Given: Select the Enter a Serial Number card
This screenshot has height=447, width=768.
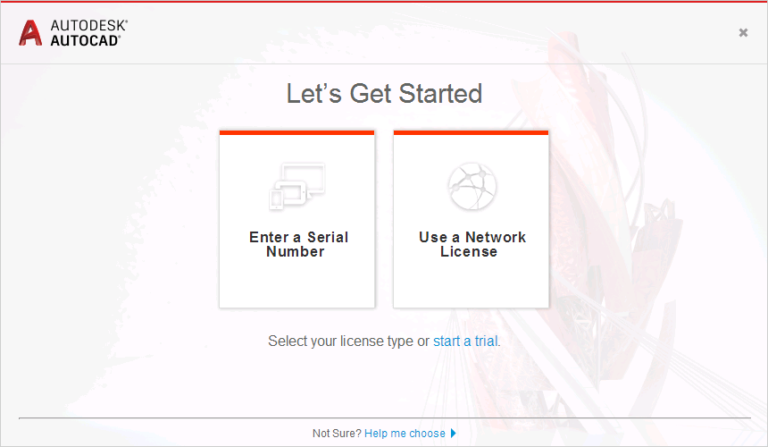Looking at the screenshot, I should point(297,219).
